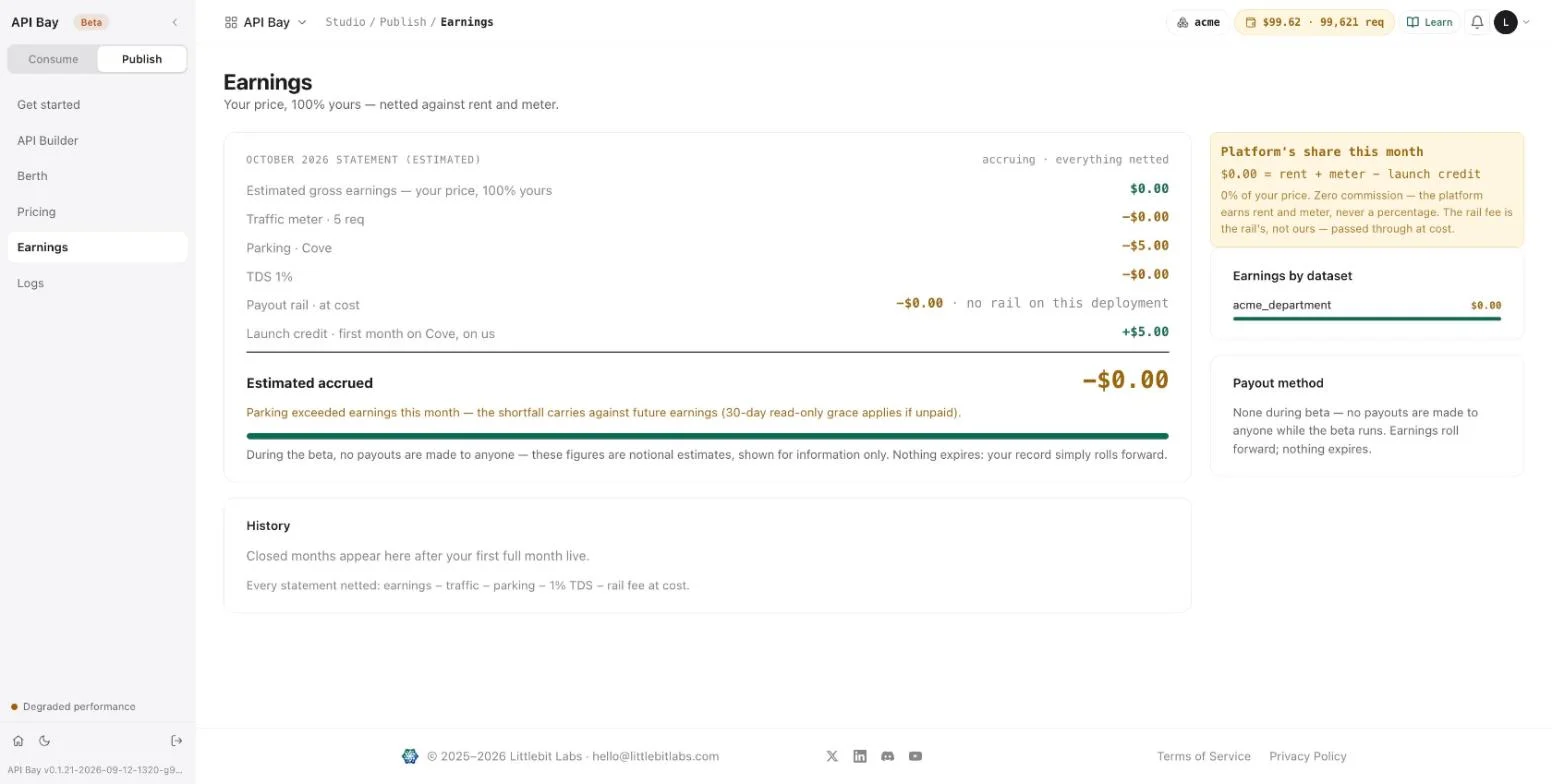Image resolution: width=1552 pixels, height=784 pixels.
Task: Go to the Berth section
Action: click(x=97, y=176)
